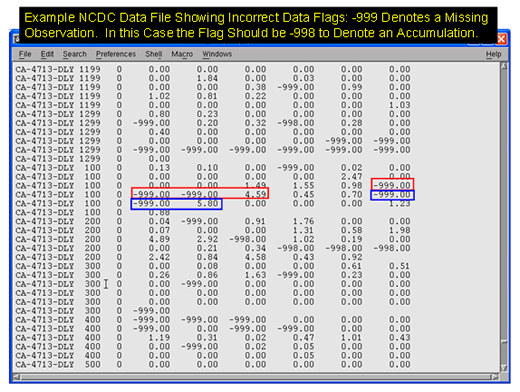Click the 2.47 value in the text
The height and width of the screenshot is (392, 520).
tap(351, 177)
